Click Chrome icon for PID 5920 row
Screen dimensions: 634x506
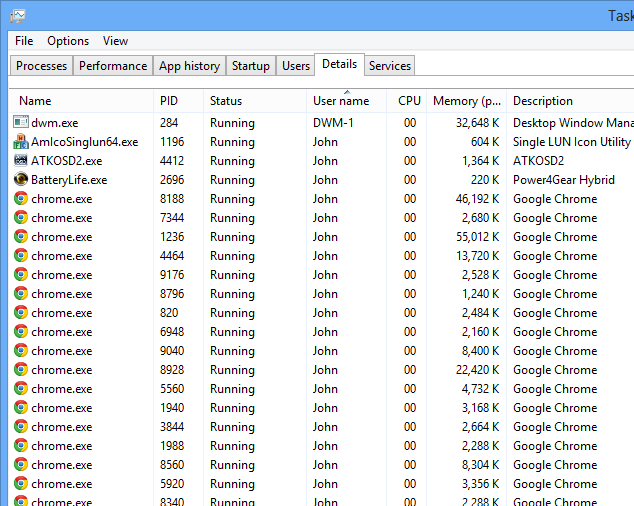(x=21, y=483)
